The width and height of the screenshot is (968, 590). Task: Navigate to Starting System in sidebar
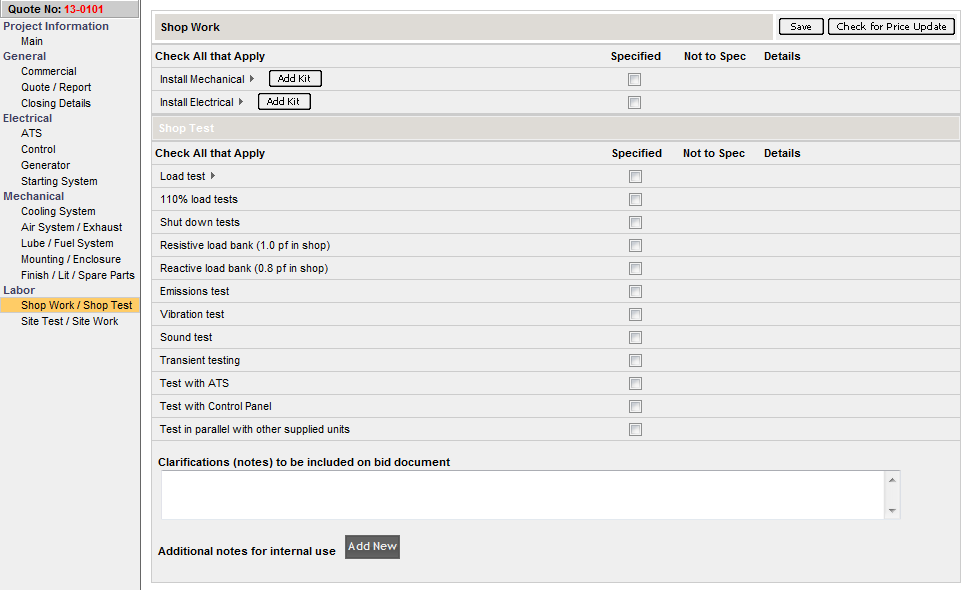tap(59, 181)
